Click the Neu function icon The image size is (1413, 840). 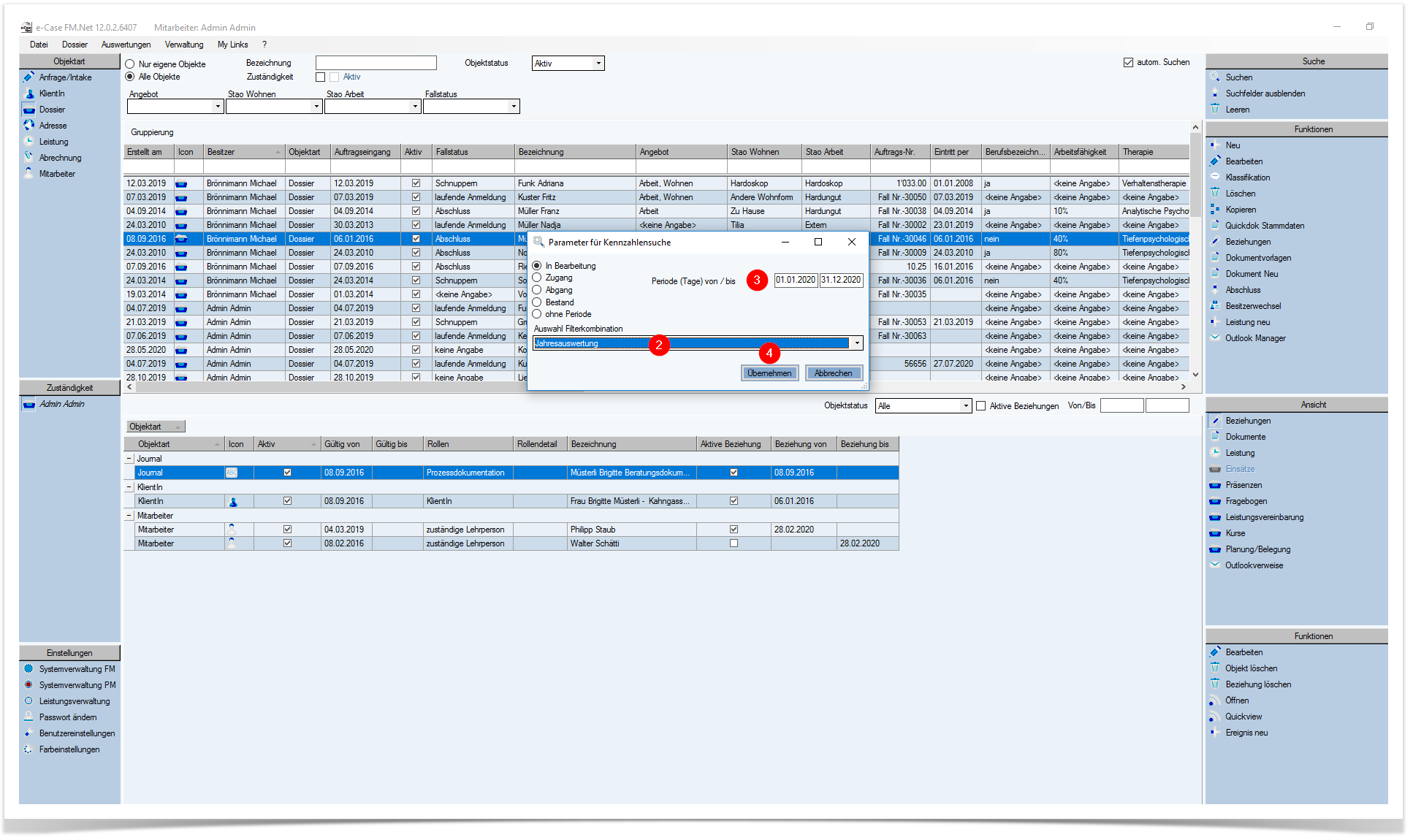coord(1215,145)
